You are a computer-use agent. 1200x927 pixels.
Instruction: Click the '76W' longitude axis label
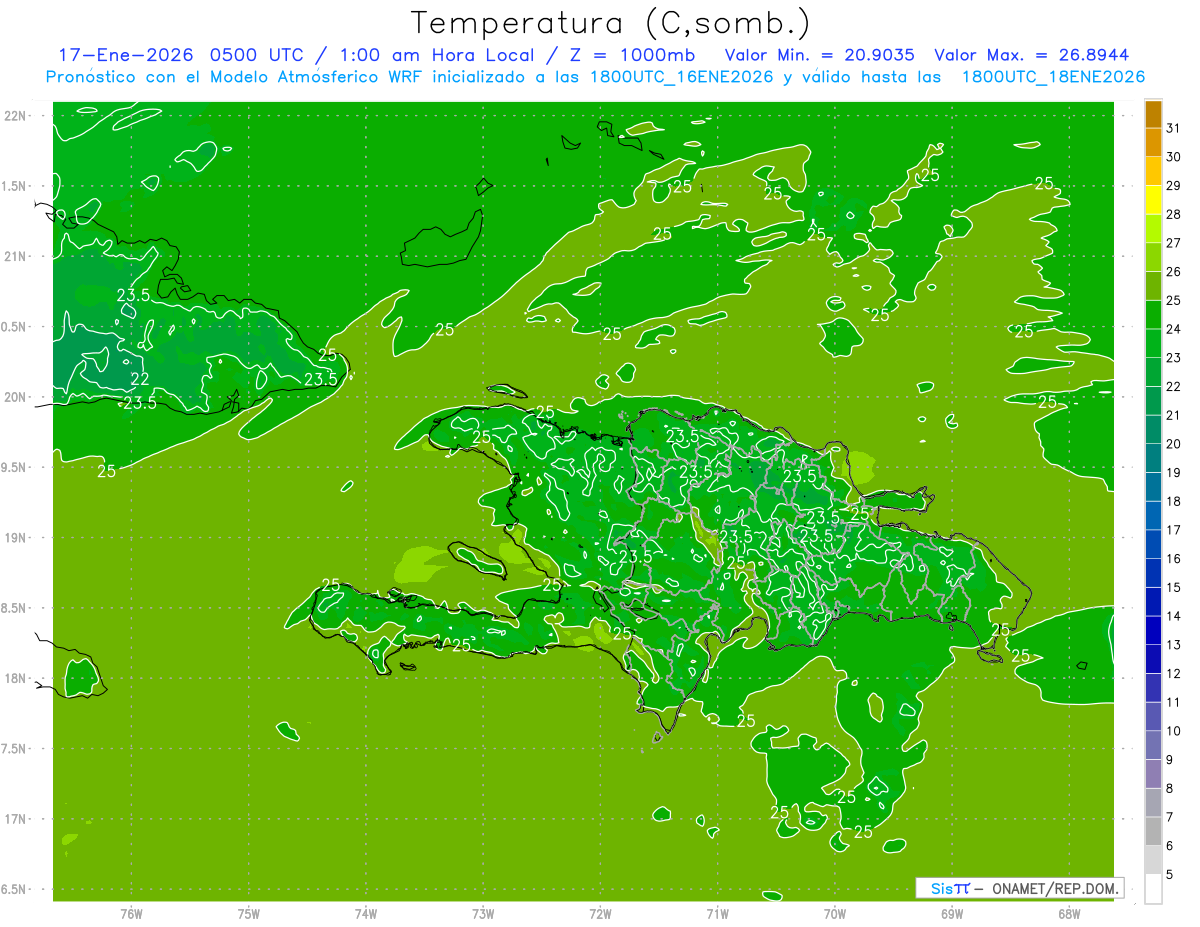(x=131, y=913)
